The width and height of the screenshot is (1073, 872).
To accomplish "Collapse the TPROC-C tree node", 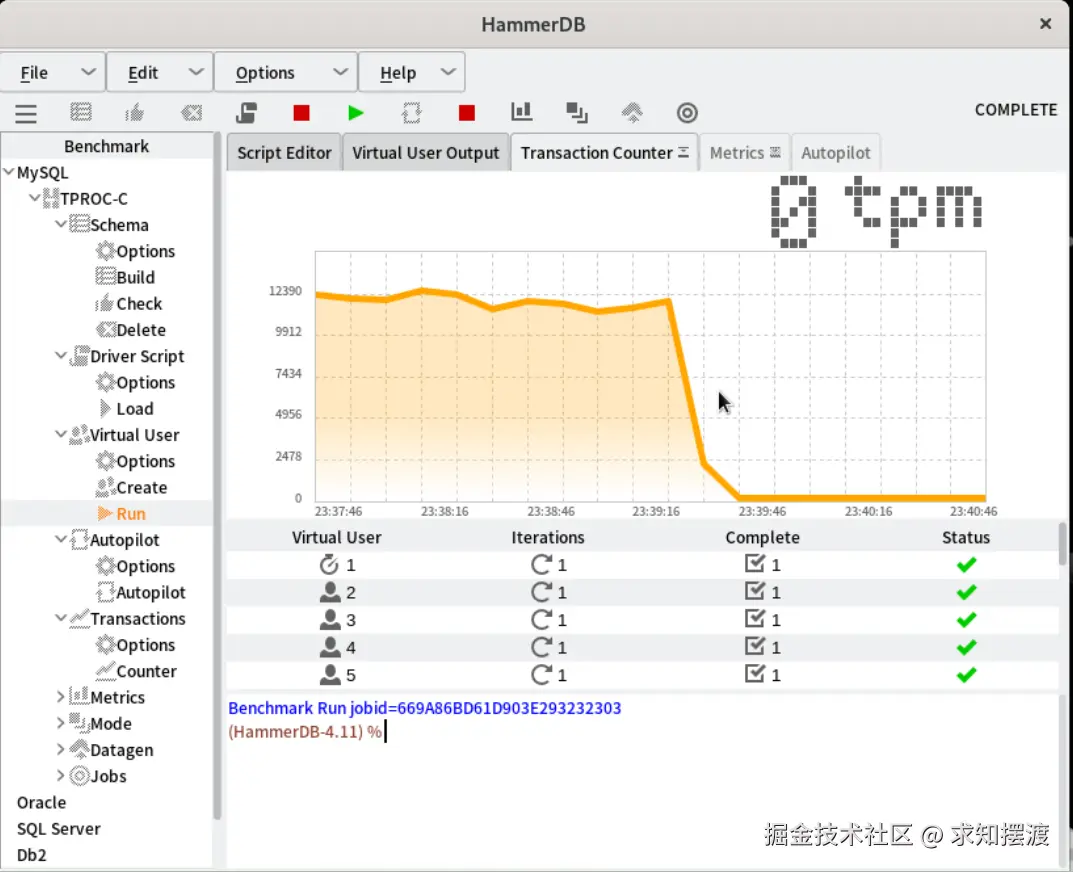I will pyautogui.click(x=34, y=198).
